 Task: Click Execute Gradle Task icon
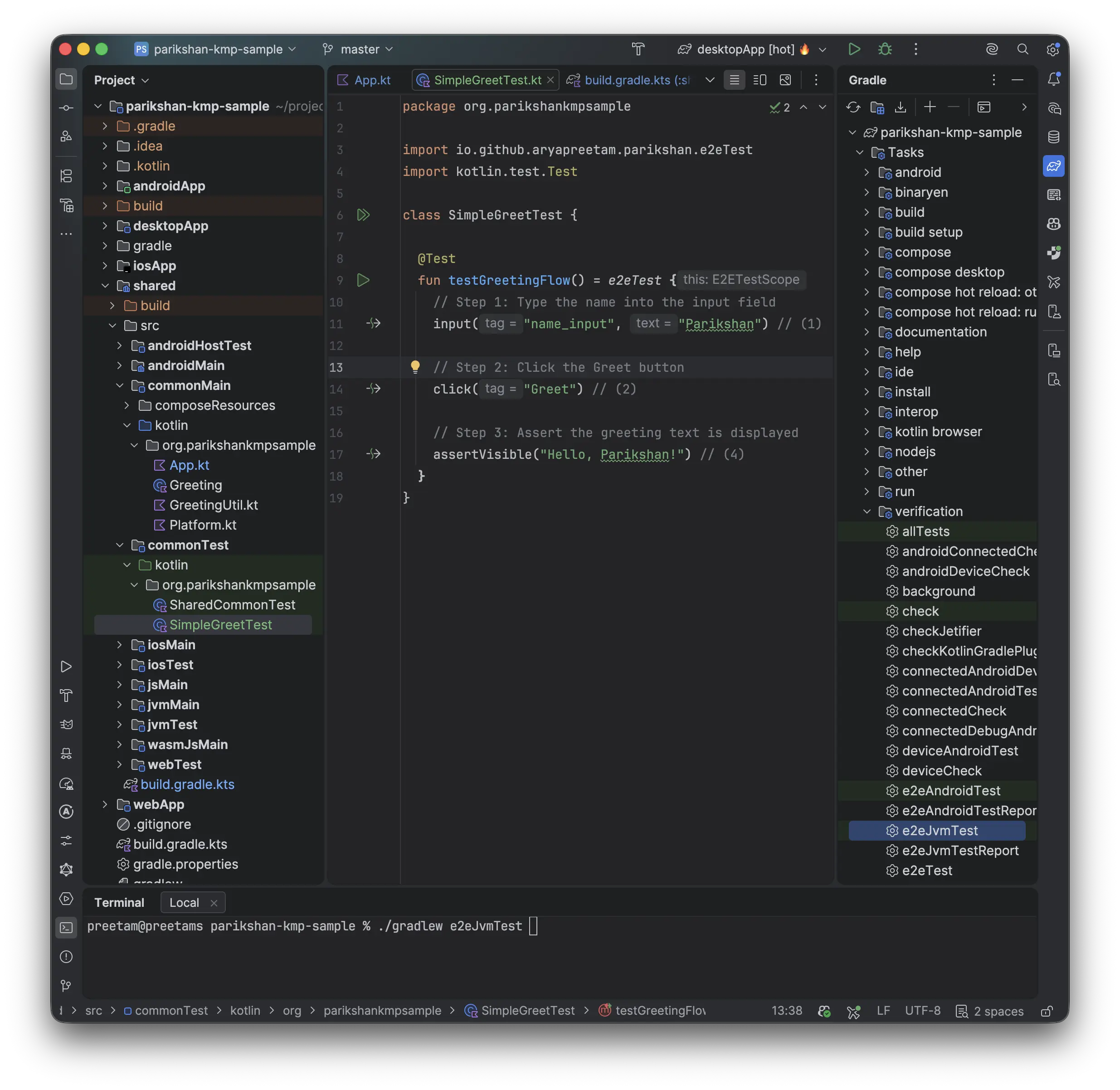(x=984, y=107)
